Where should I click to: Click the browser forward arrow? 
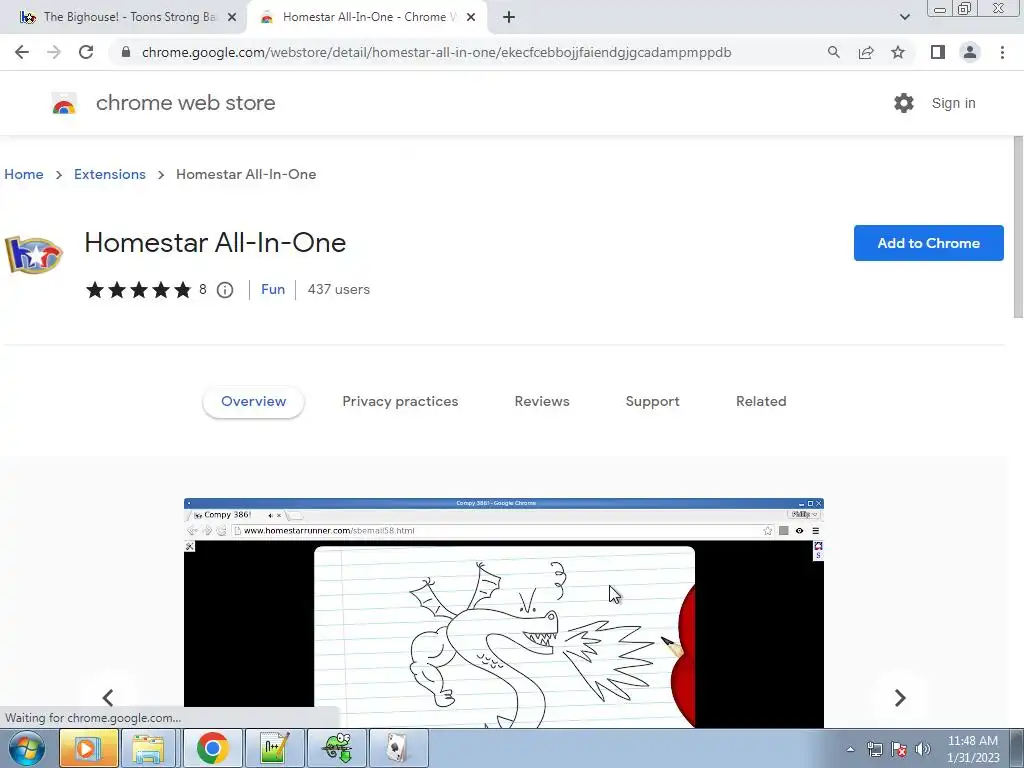[x=54, y=52]
